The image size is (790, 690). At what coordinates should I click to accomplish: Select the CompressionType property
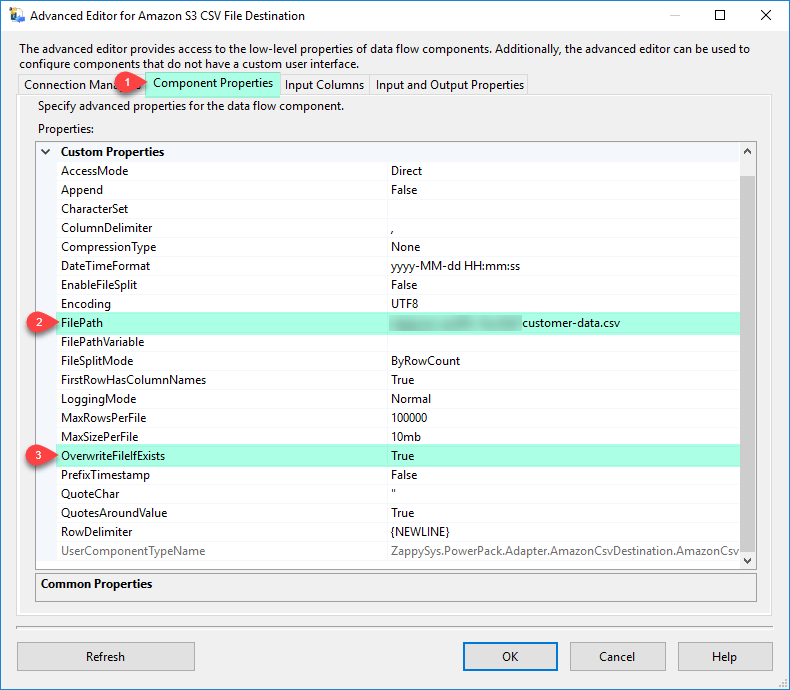(109, 247)
